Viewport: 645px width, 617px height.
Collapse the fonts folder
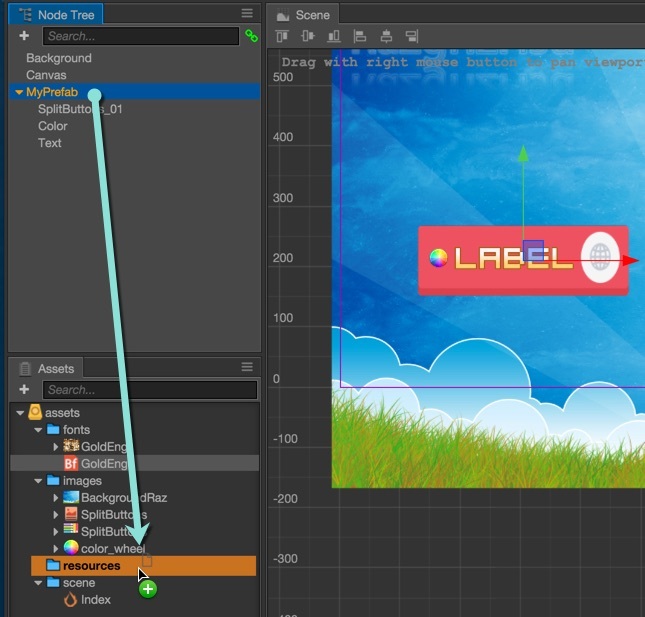38,430
